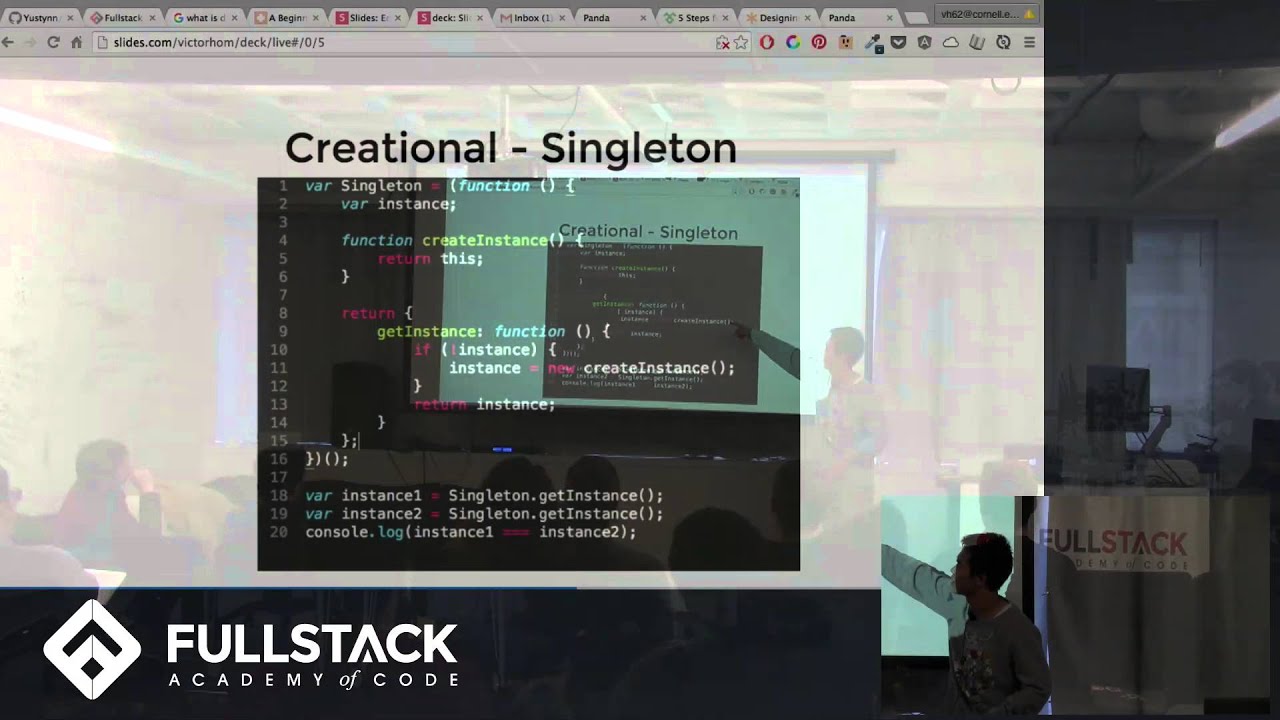Switch to the 'Designin' tab

[x=778, y=17]
